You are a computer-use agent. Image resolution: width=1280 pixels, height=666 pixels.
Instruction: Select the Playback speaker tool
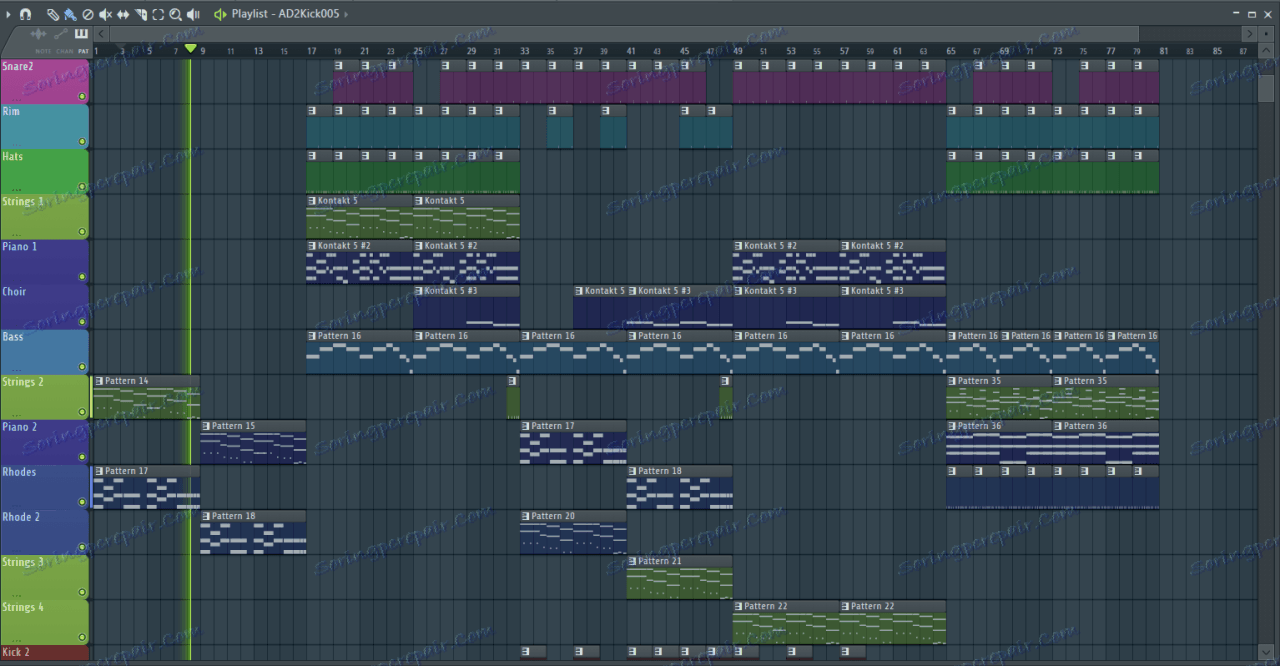point(193,14)
